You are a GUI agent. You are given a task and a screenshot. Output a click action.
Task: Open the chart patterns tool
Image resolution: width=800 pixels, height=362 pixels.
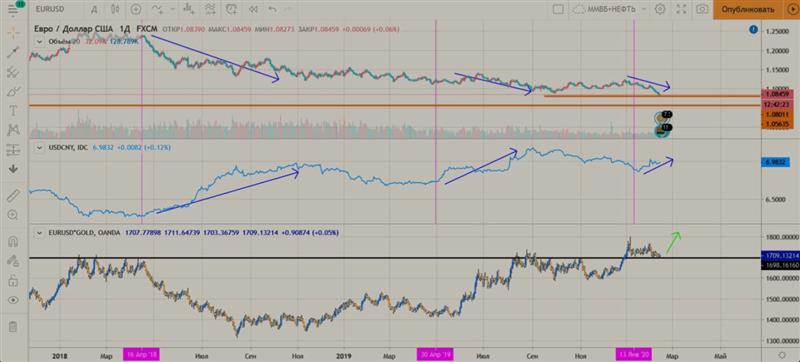(13, 131)
